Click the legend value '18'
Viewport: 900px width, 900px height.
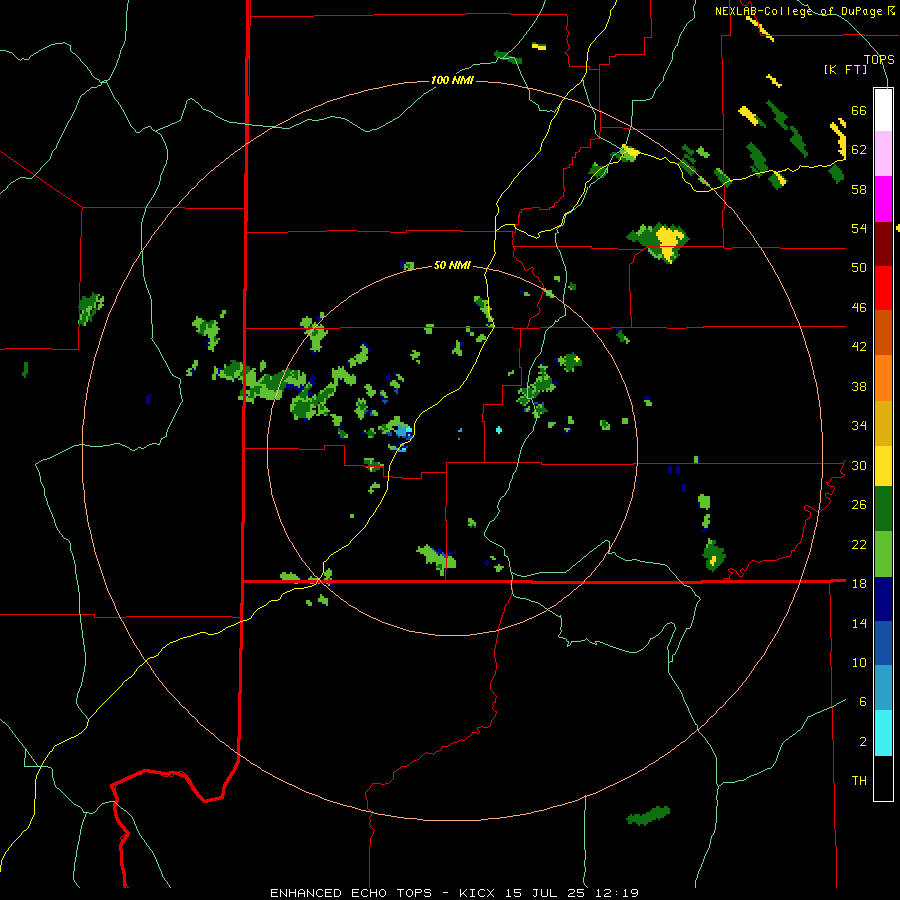859,584
